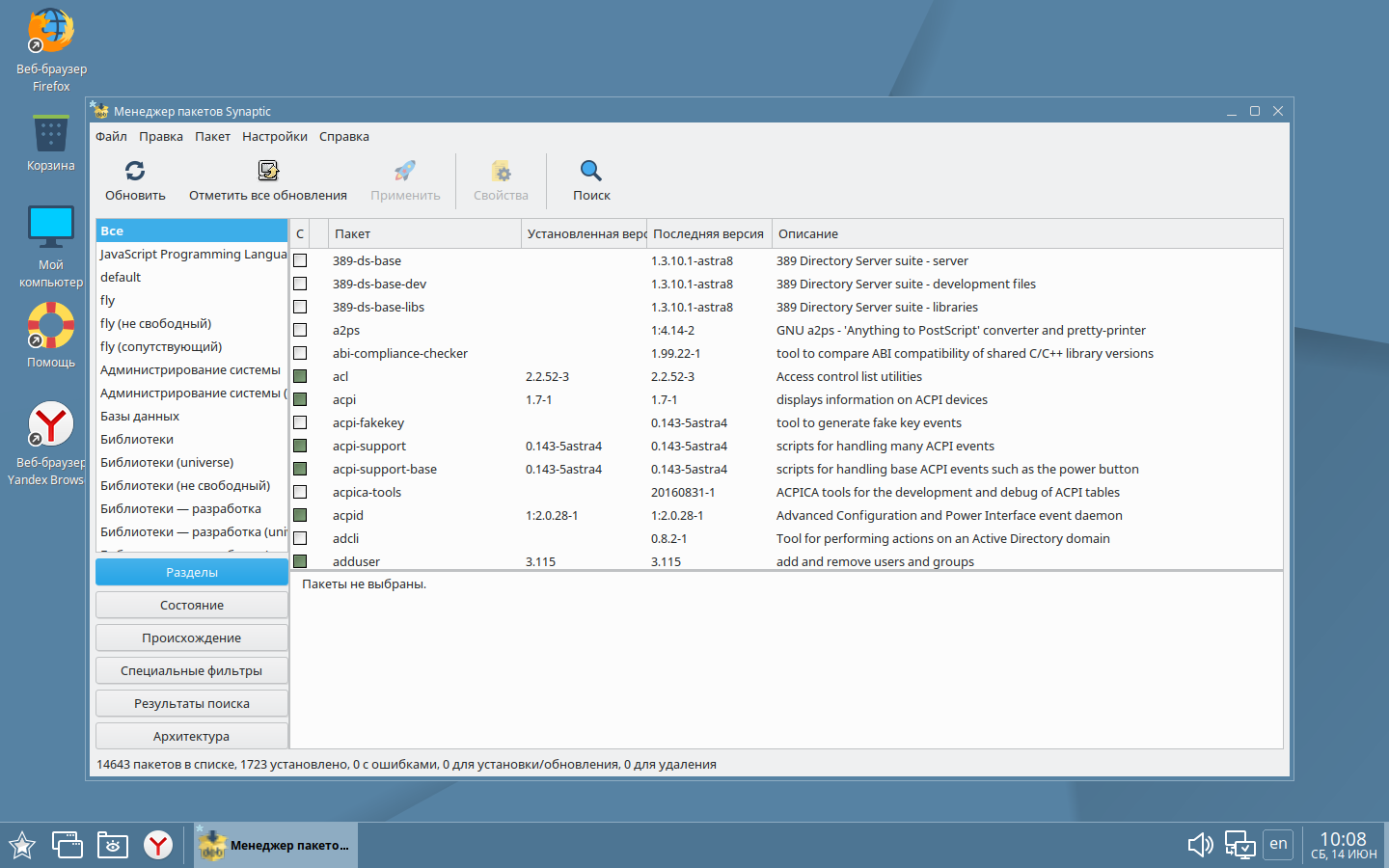This screenshot has height=868, width=1389.
Task: Select the fly (не свободный) section
Action: pos(192,323)
